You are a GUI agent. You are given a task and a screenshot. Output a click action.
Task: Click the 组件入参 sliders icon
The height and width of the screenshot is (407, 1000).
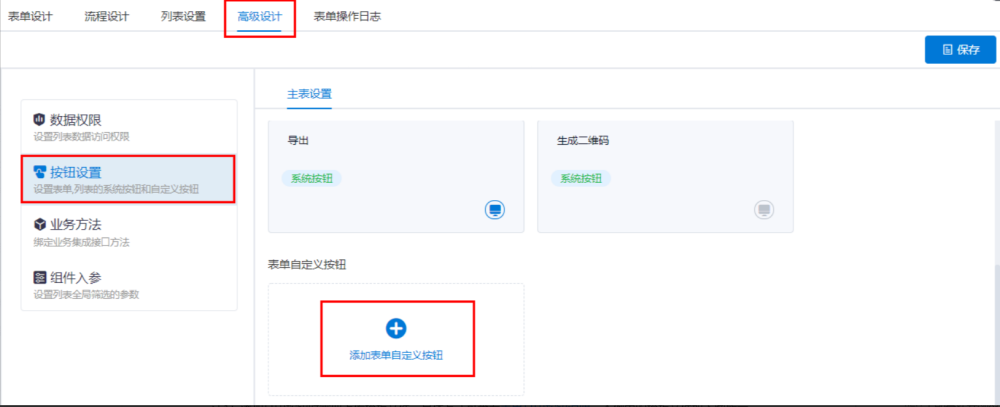pyautogui.click(x=40, y=277)
